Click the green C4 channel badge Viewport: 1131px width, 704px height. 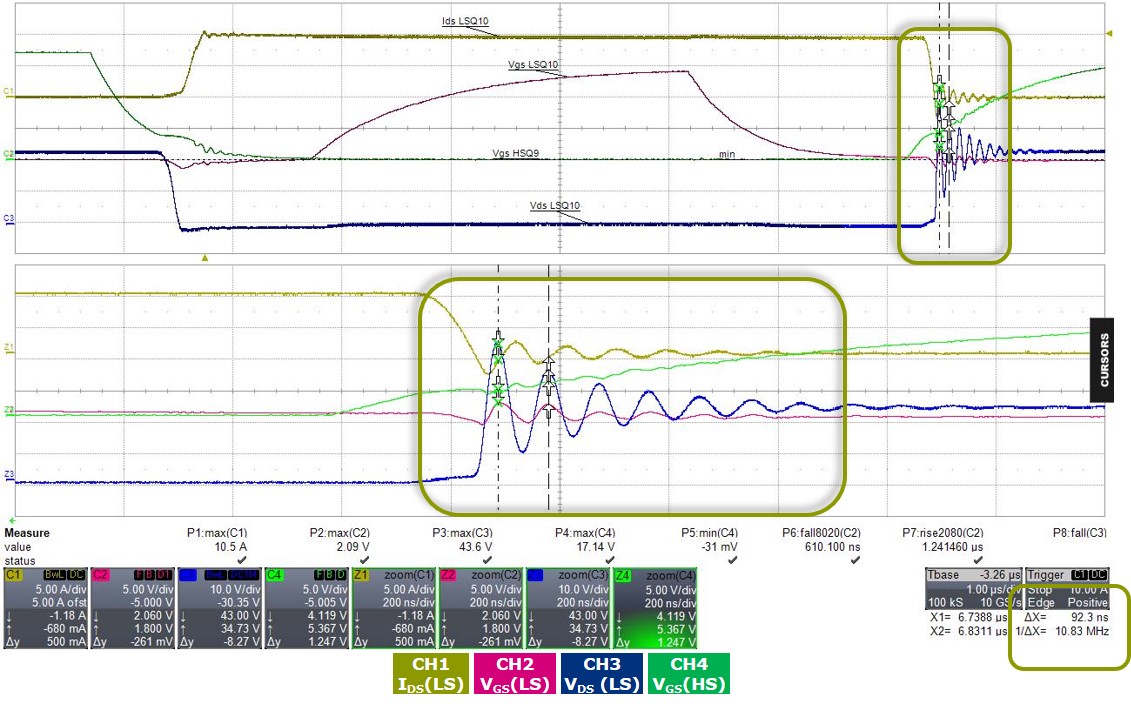point(275,576)
